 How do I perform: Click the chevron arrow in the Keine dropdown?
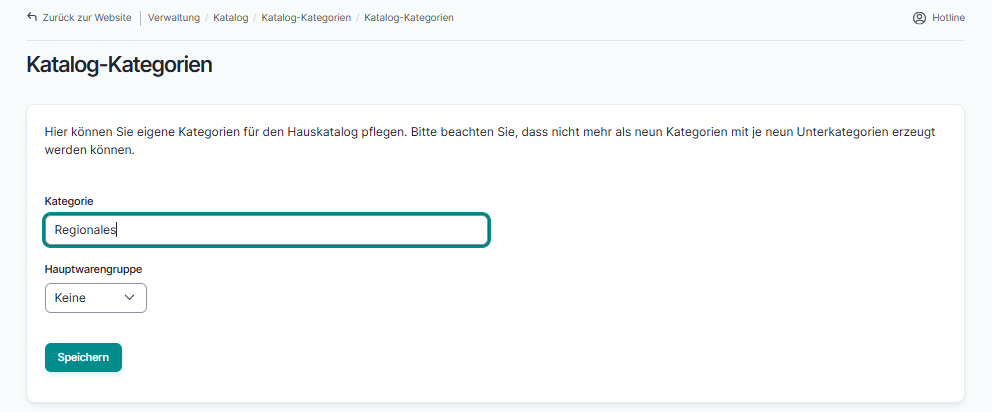pos(130,298)
